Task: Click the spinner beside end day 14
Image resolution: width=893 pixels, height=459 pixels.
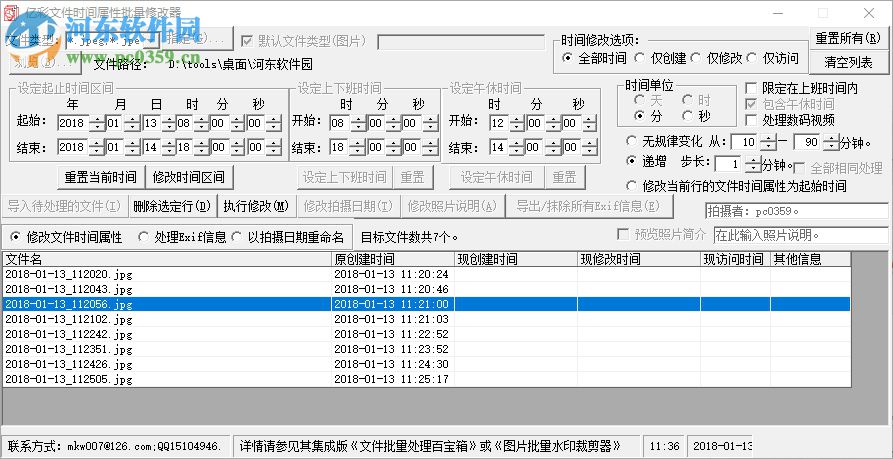Action: (x=168, y=147)
